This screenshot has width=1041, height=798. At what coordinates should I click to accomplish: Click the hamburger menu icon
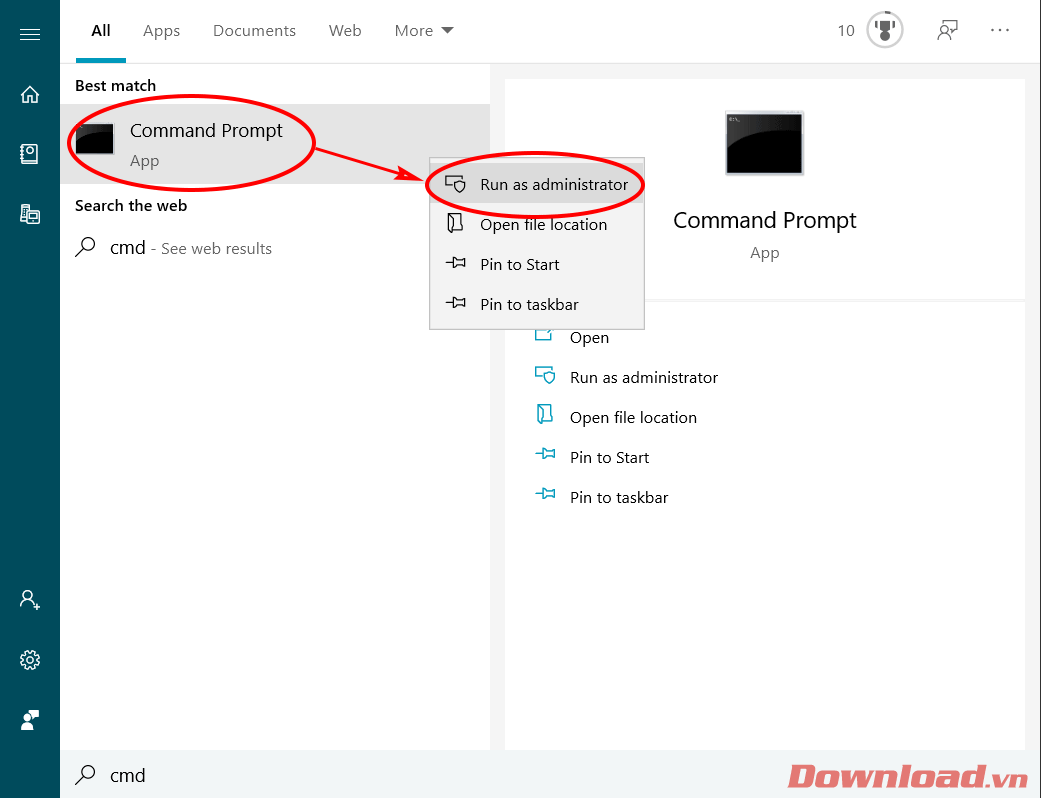coord(29,33)
